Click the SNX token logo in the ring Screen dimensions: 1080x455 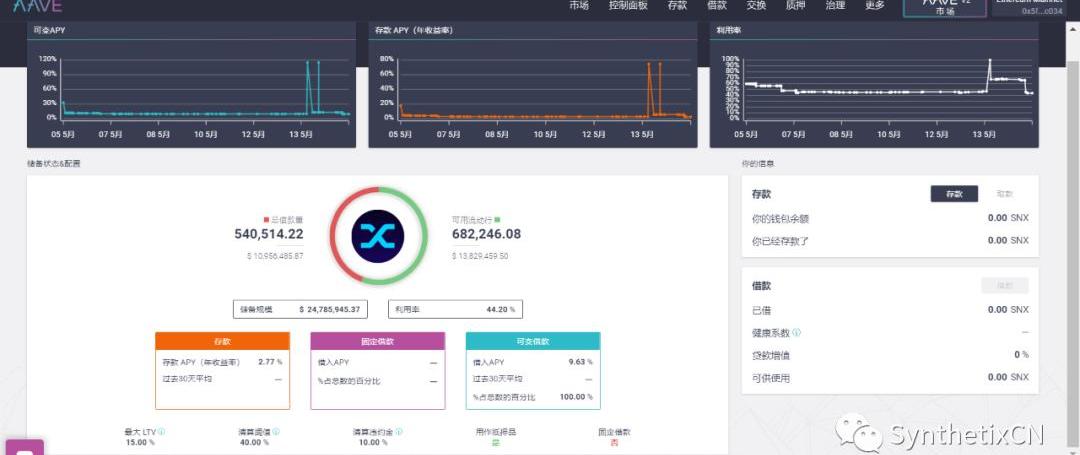(378, 235)
